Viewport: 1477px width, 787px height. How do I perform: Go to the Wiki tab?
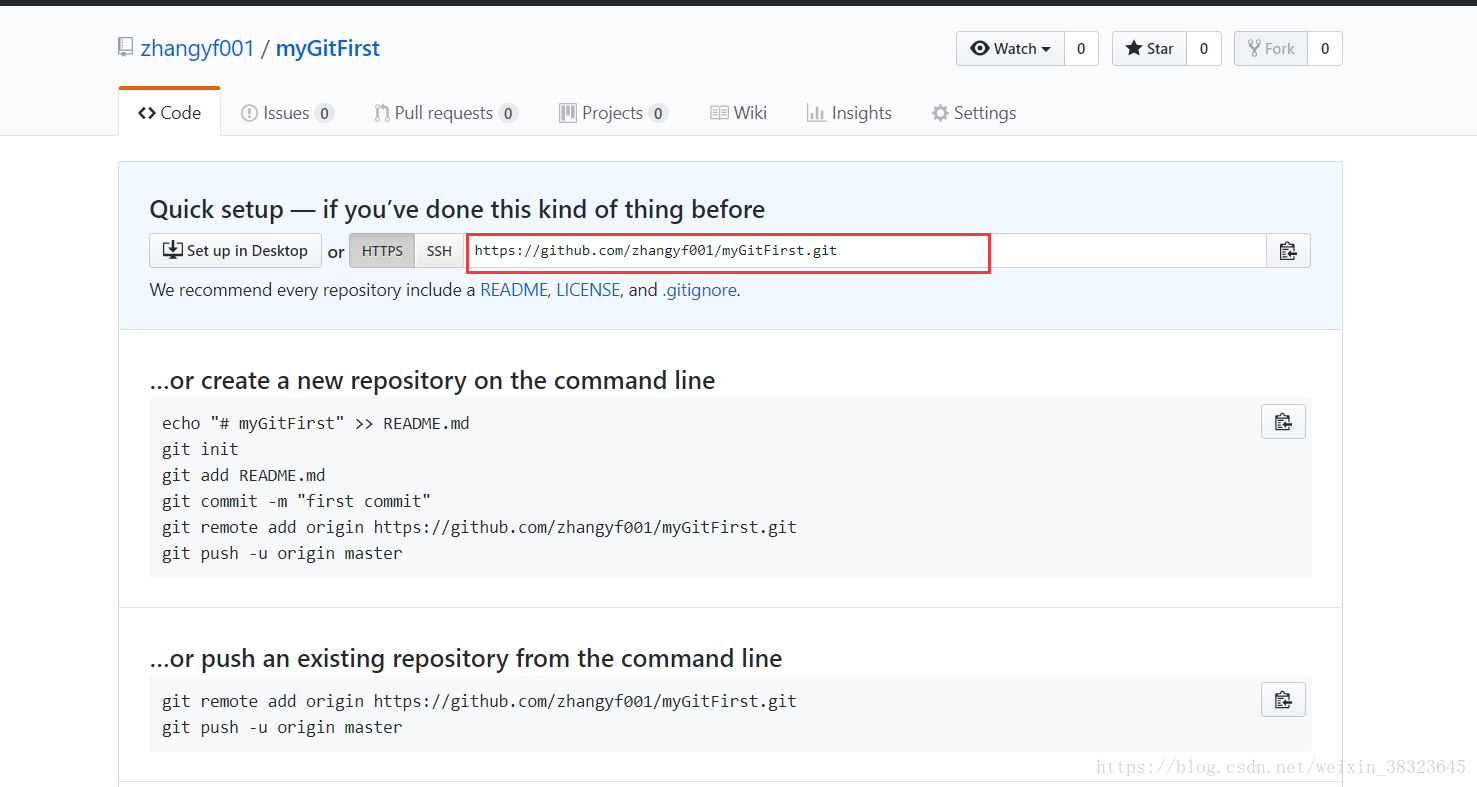pos(738,113)
